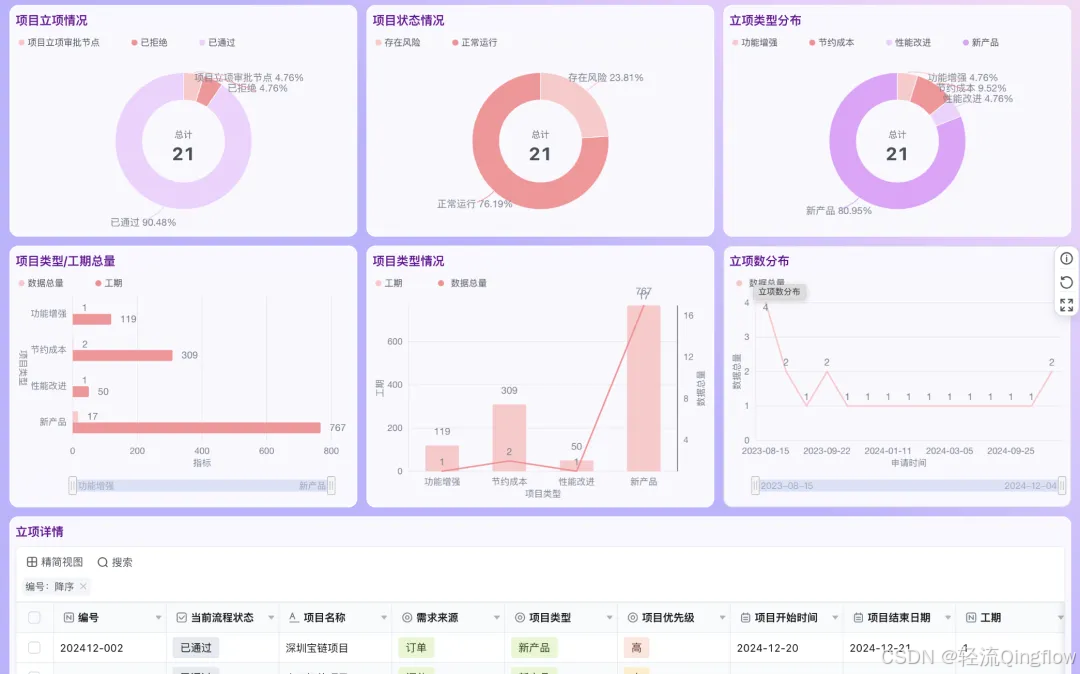Click the right zoom handle at 2024-12-04

coord(1062,485)
